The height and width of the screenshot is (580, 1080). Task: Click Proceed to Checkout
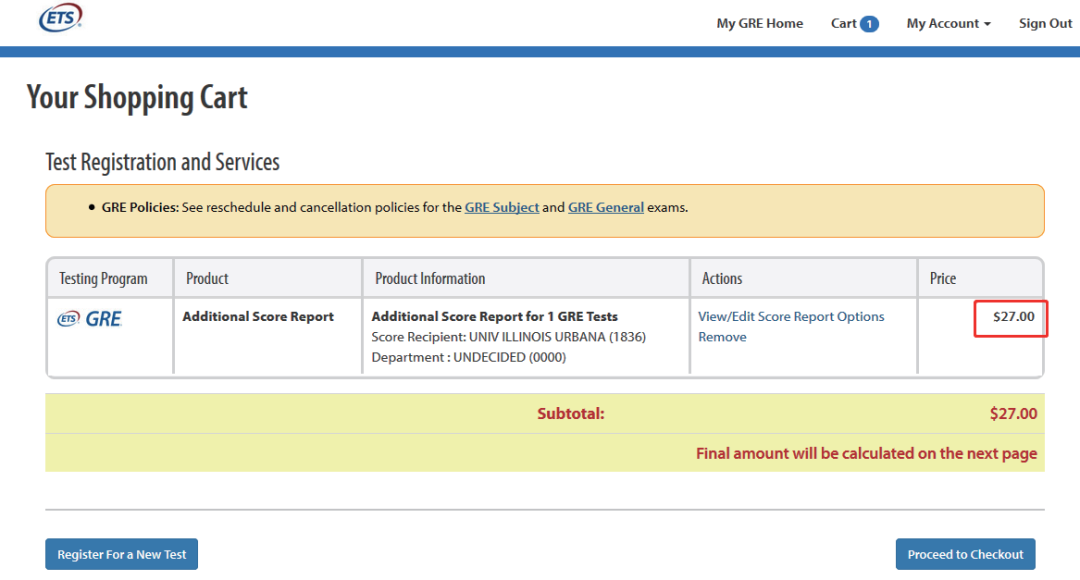point(965,555)
